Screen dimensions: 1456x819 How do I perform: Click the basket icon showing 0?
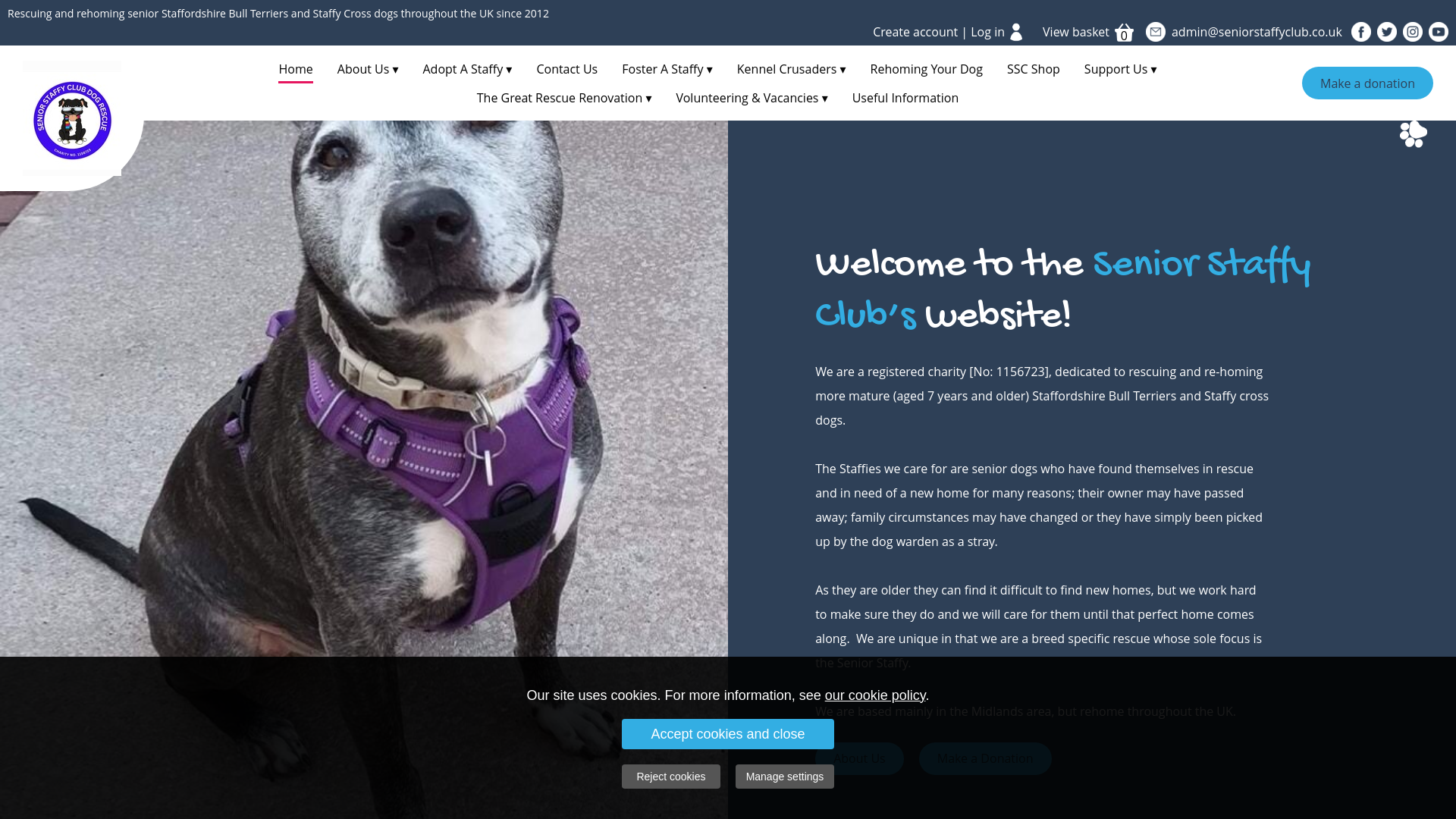(x=1124, y=33)
